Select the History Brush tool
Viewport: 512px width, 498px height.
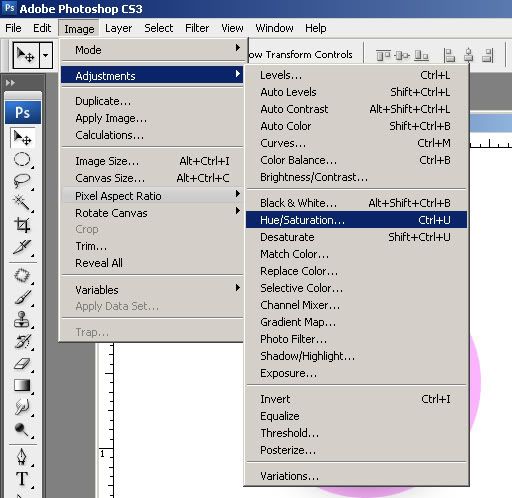[22, 342]
